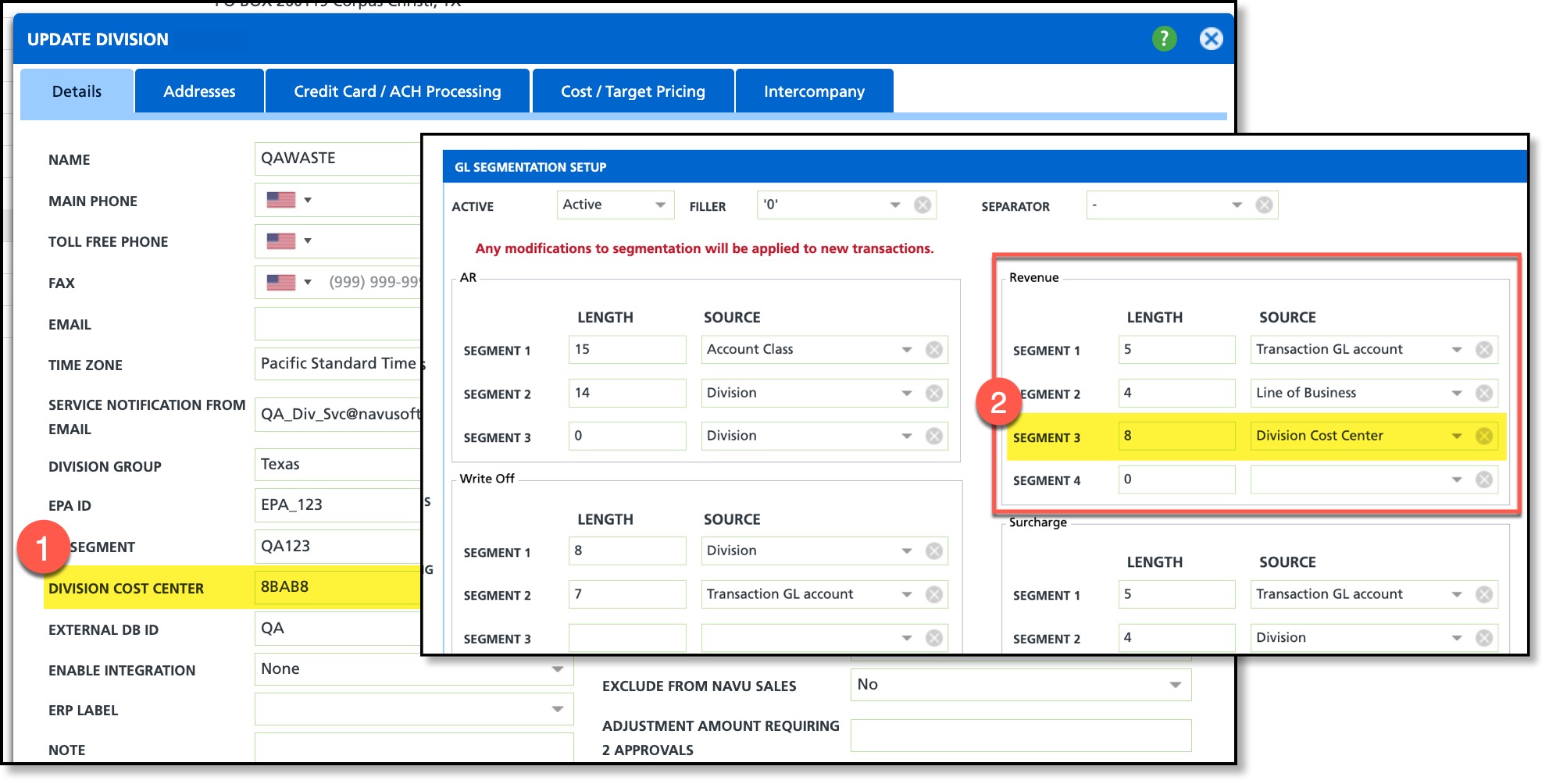Clear the Write Off Segment 3 source
This screenshot has height=784, width=1556.
[933, 638]
